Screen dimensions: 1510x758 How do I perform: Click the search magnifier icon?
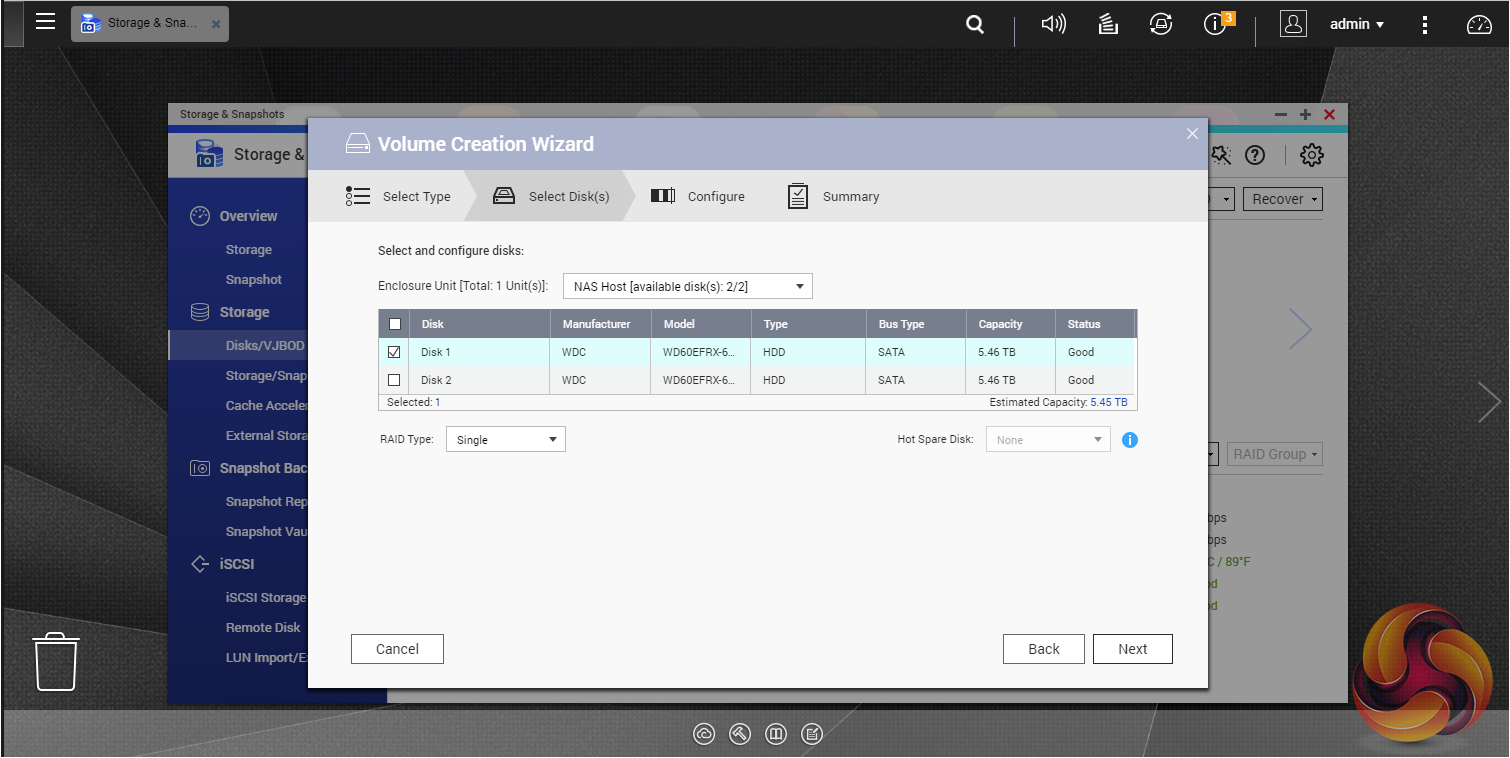pyautogui.click(x=974, y=25)
